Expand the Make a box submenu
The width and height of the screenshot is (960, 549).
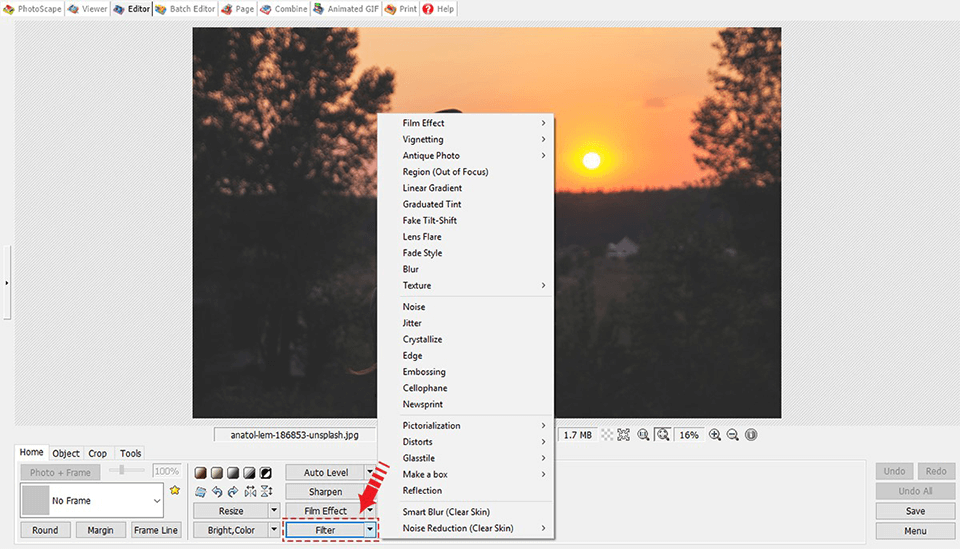[x=466, y=474]
